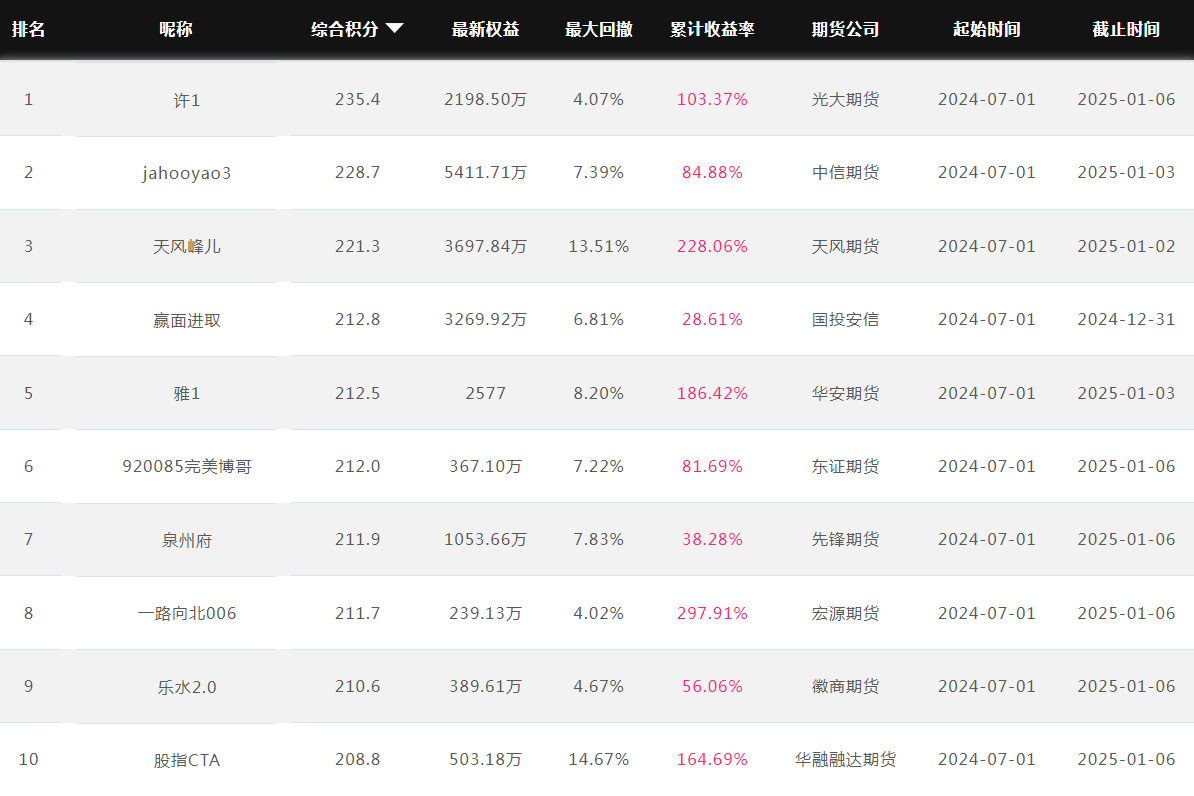Select the drawdown value 13.51%

pos(599,246)
